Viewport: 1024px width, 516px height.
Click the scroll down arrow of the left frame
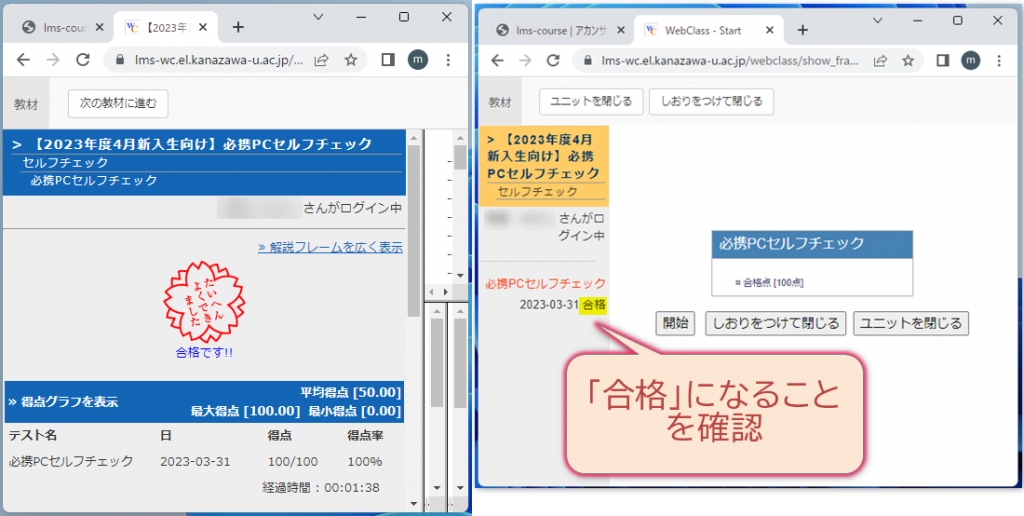[413, 503]
